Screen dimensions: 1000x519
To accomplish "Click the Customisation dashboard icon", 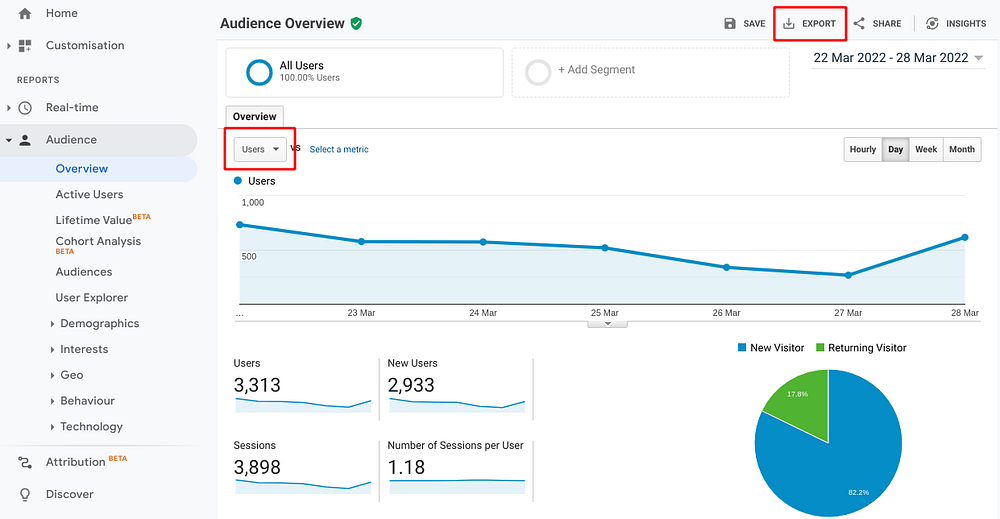I will coord(25,46).
